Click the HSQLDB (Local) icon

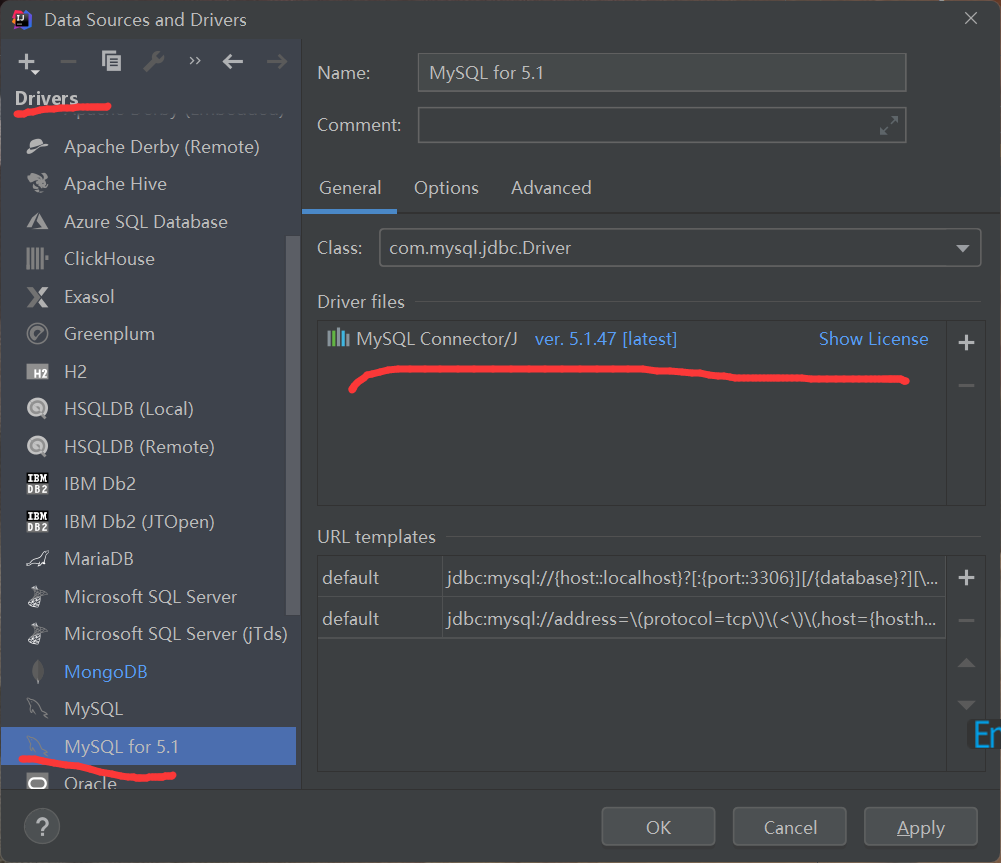[37, 409]
